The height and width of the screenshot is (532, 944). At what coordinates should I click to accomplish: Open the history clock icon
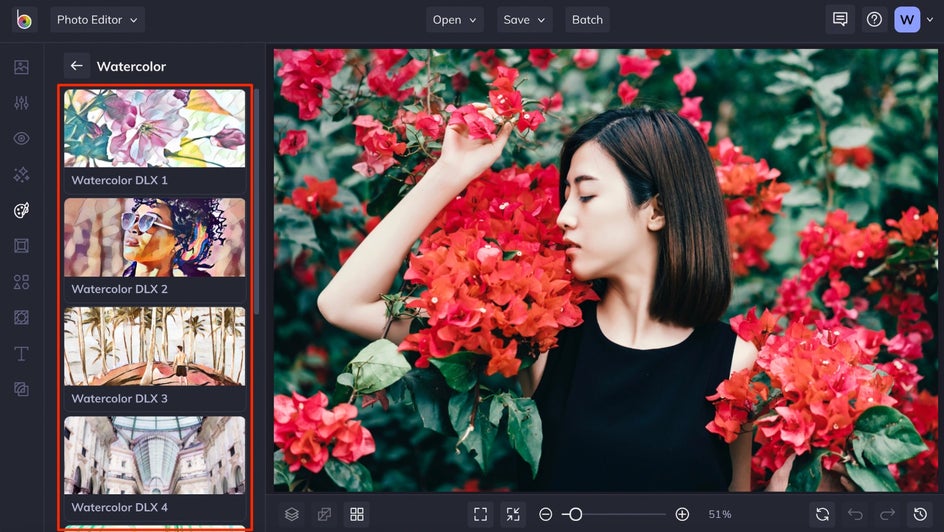[x=920, y=514]
